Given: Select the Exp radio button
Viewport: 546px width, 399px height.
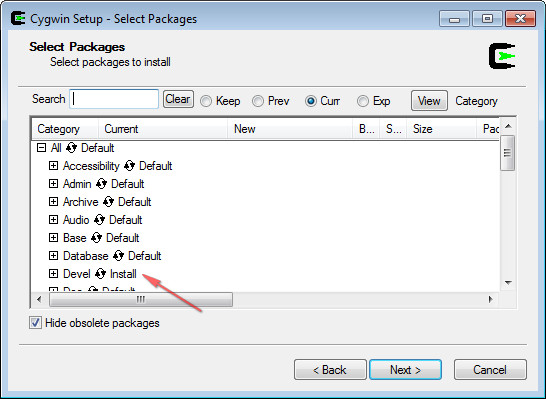Looking at the screenshot, I should 362,101.
